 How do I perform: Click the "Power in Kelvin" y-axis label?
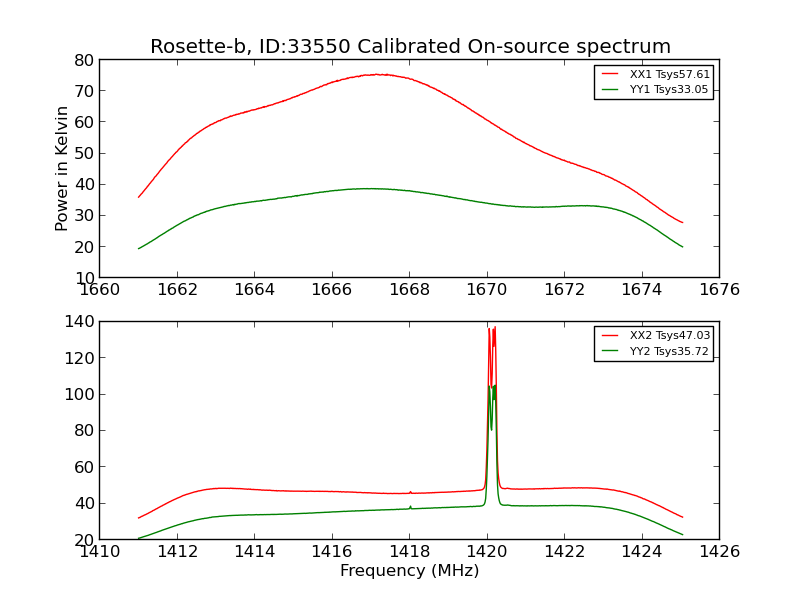tap(61, 169)
